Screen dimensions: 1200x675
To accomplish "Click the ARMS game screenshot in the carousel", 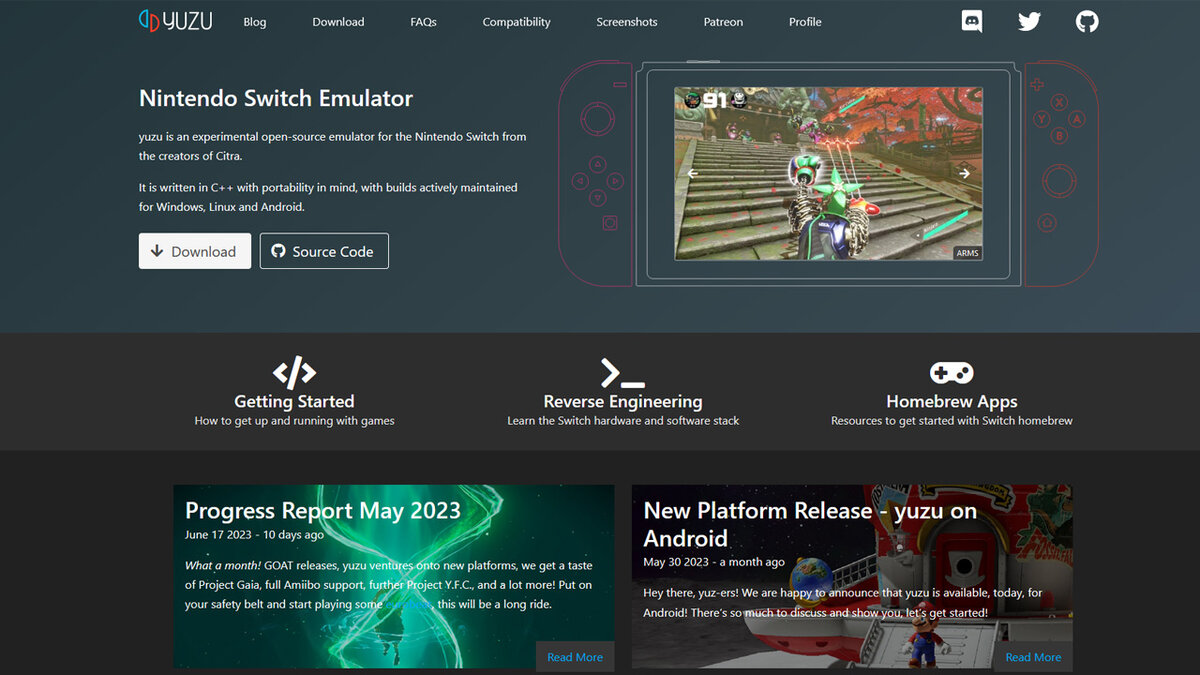I will (x=828, y=174).
